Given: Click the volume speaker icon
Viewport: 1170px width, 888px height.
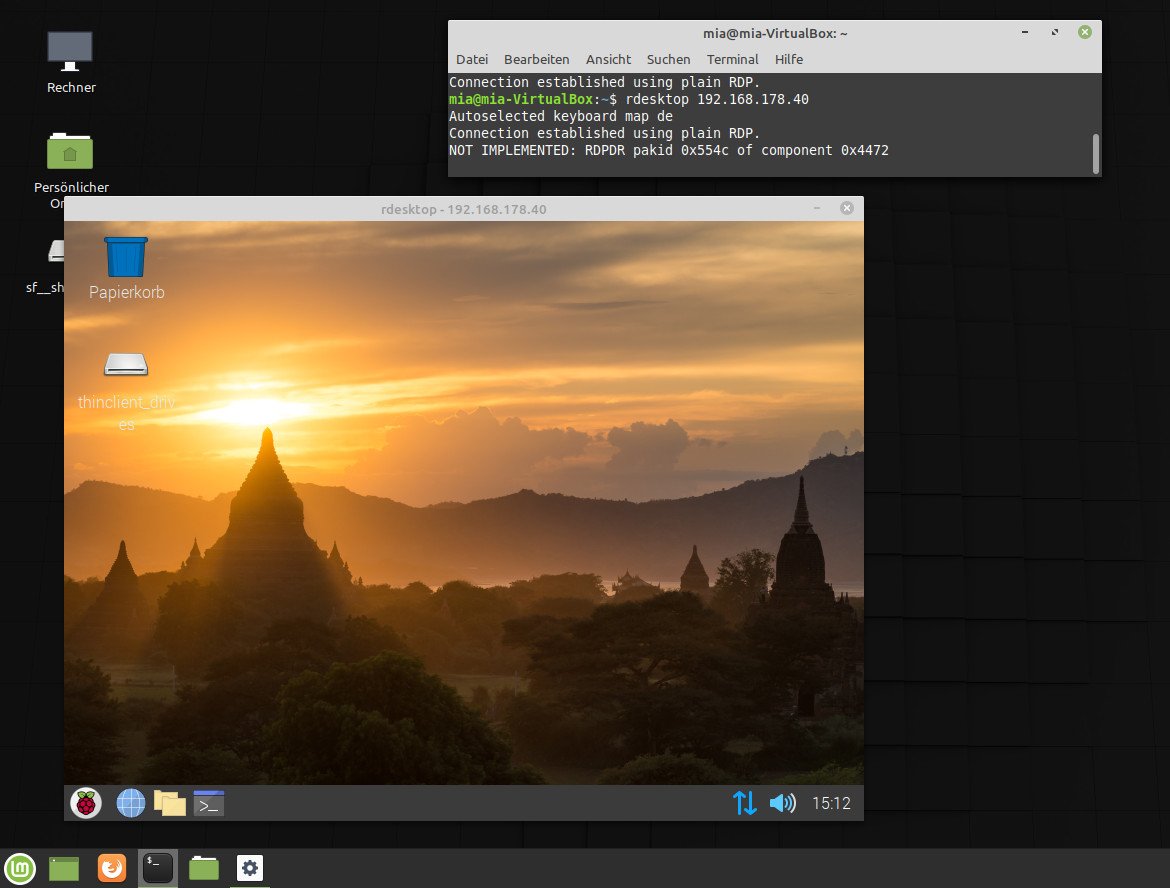Looking at the screenshot, I should pos(782,803).
